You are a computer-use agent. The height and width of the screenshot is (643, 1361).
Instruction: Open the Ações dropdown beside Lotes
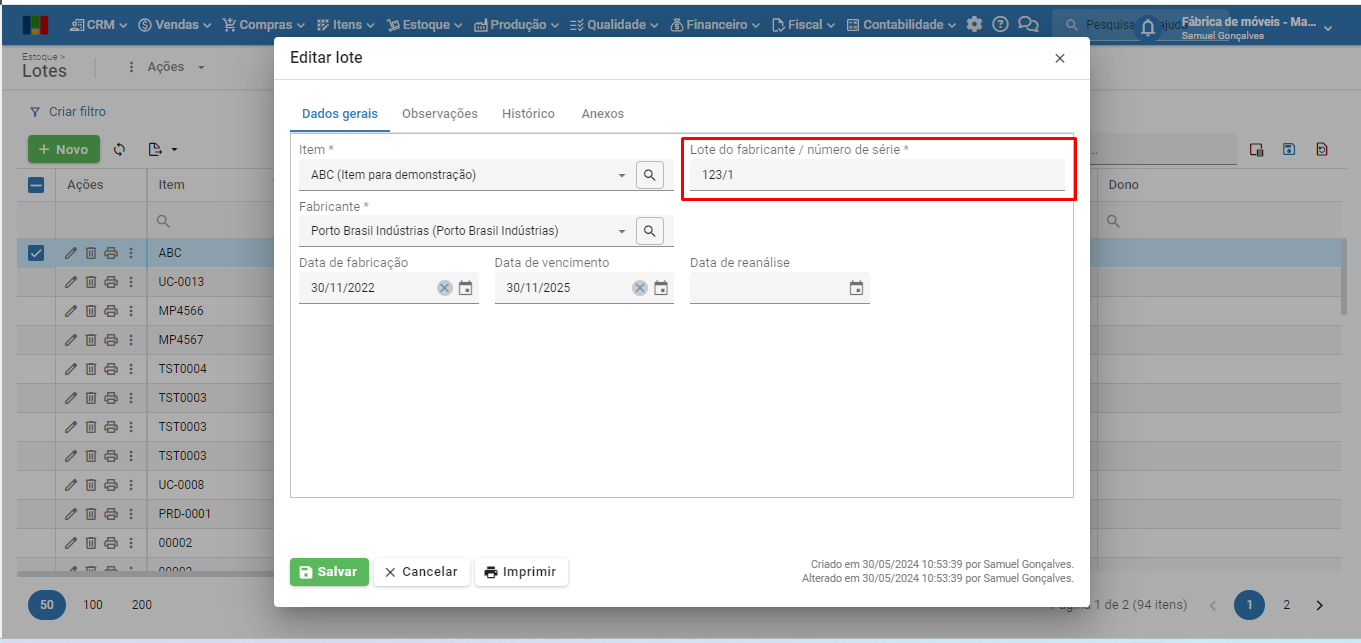pyautogui.click(x=166, y=67)
